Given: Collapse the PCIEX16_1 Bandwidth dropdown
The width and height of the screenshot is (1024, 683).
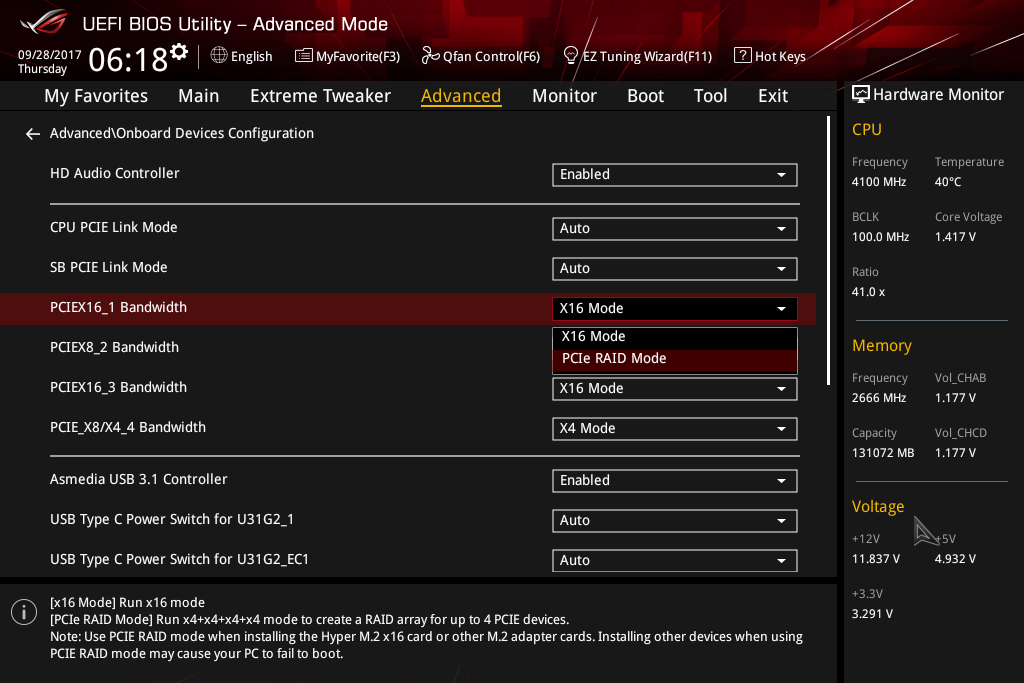Looking at the screenshot, I should 675,308.
